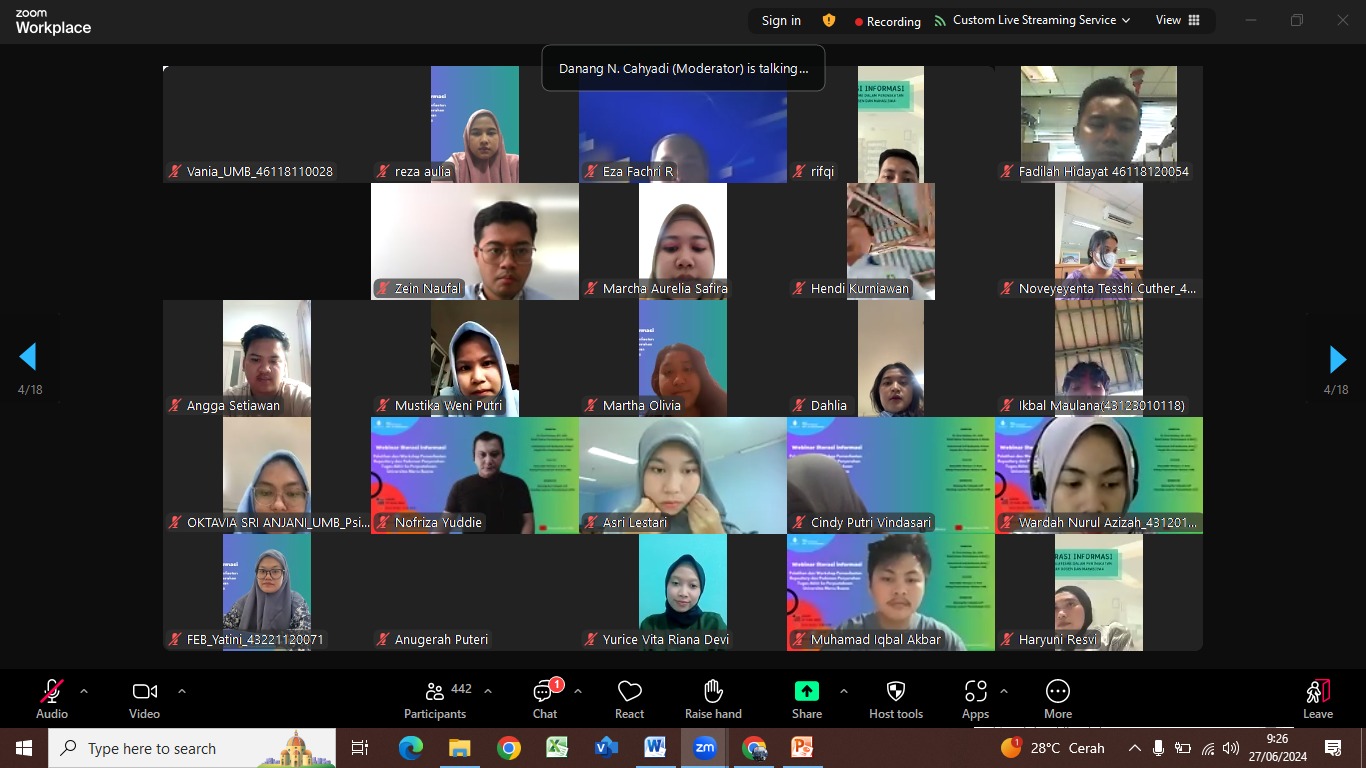The height and width of the screenshot is (768, 1366).
Task: Open the View layout menu
Action: [1177, 20]
